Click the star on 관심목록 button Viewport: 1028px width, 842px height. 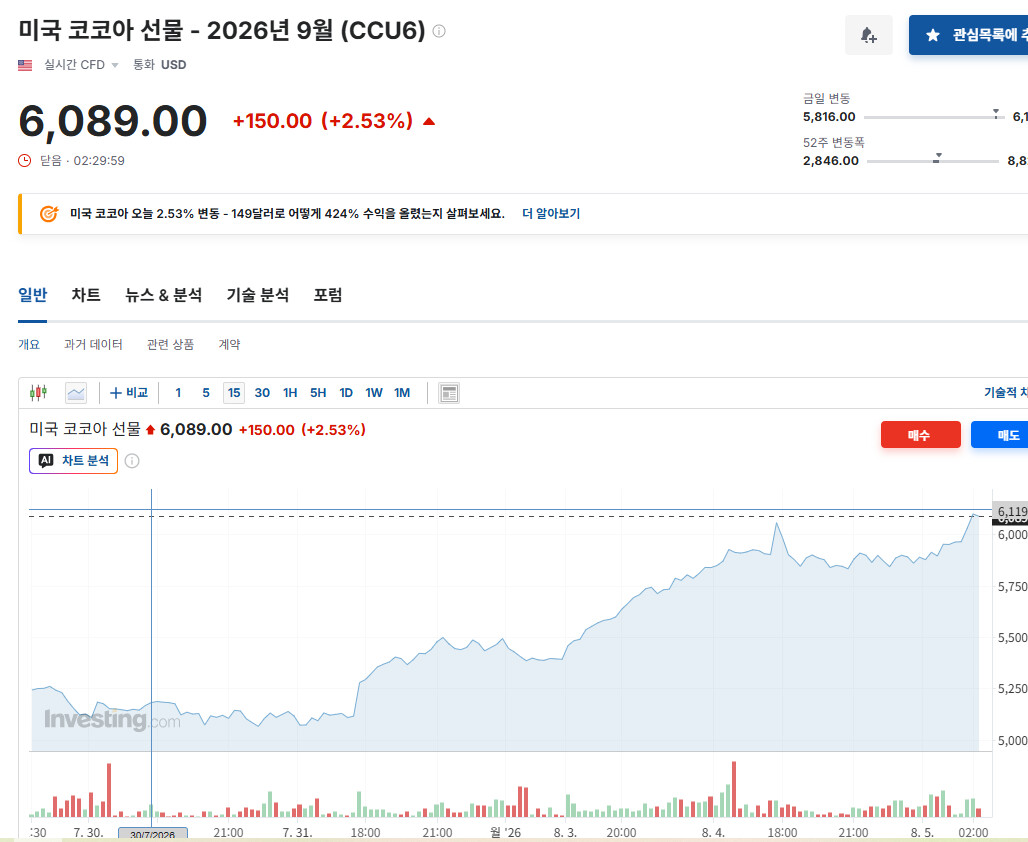pos(933,35)
